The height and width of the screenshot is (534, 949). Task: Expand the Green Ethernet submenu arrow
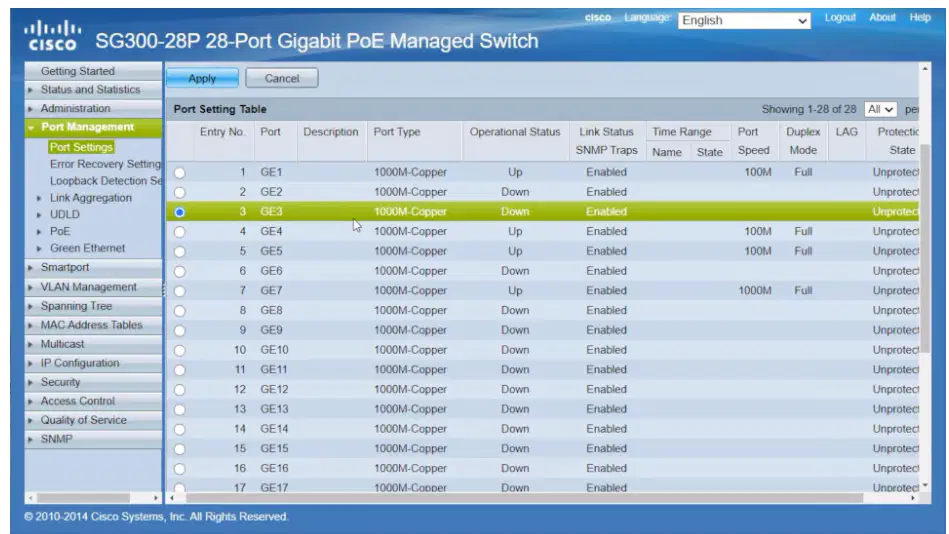[39, 248]
